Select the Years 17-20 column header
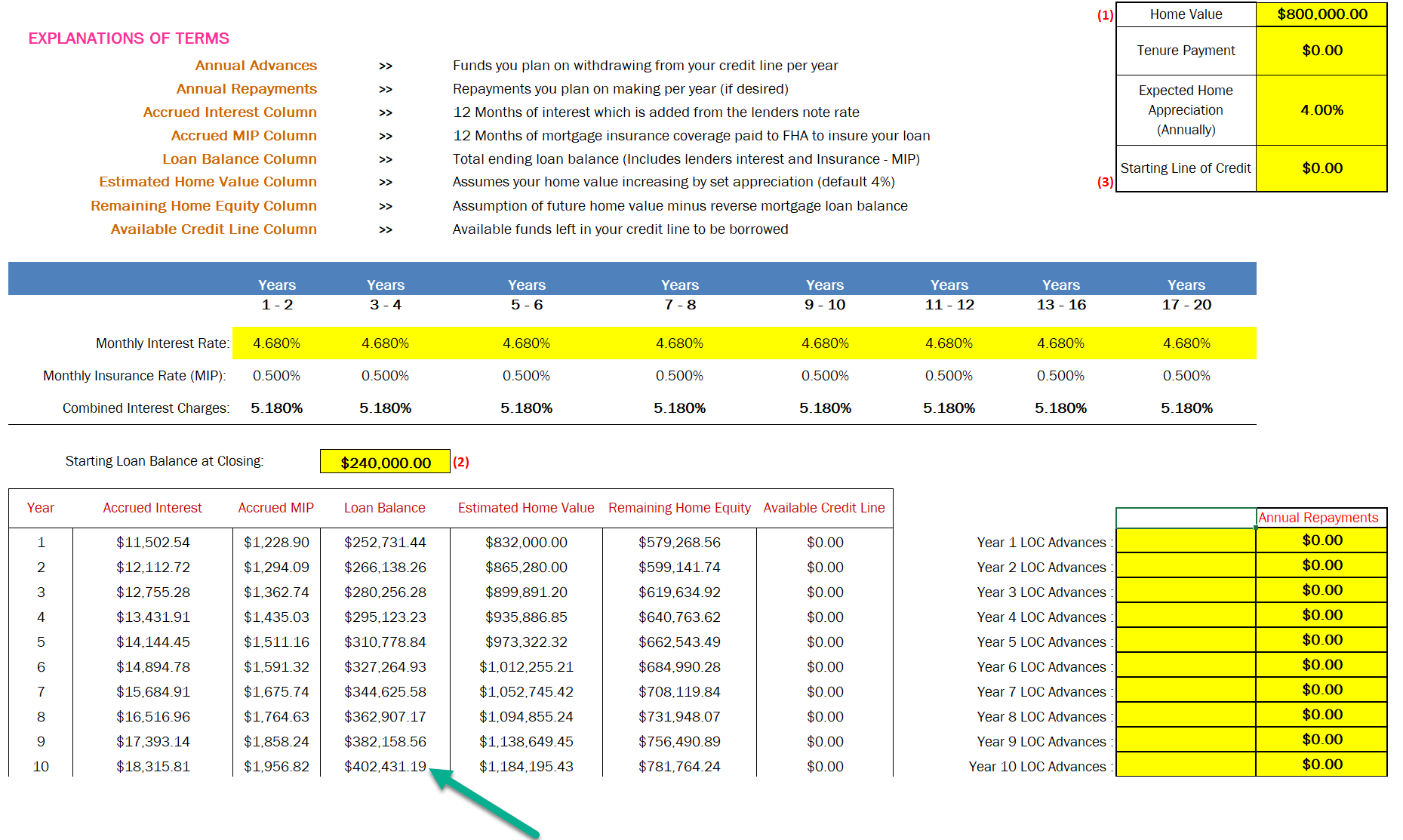Viewport: 1403px width, 840px height. click(1186, 294)
